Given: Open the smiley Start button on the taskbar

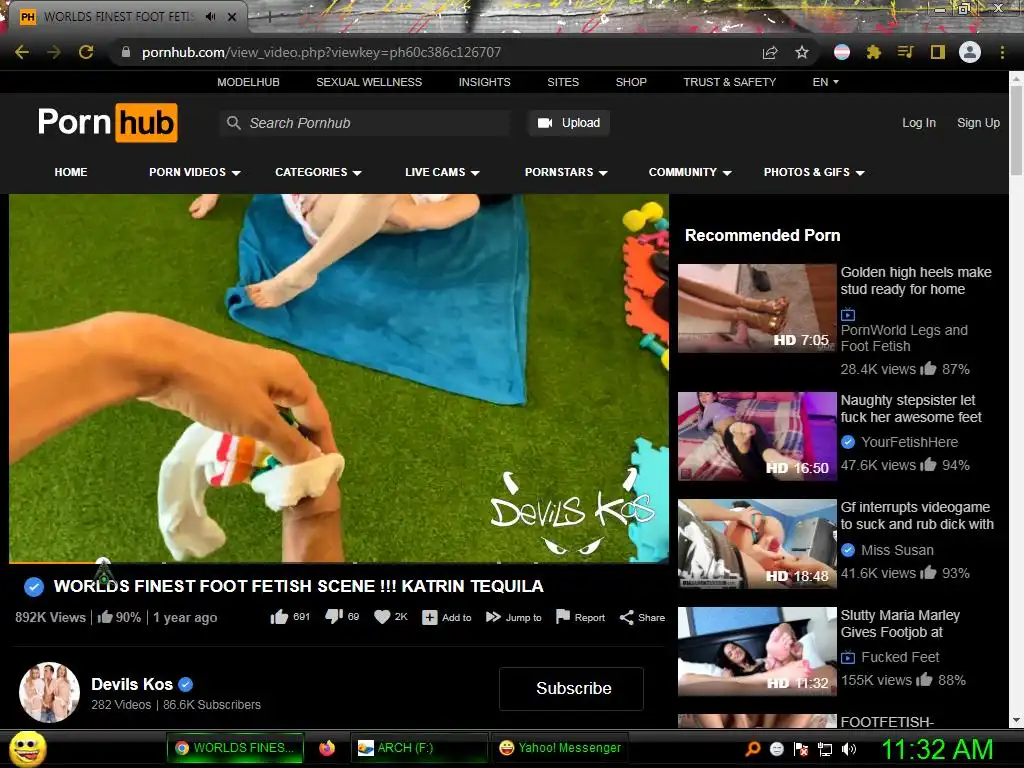Looking at the screenshot, I should 27,748.
